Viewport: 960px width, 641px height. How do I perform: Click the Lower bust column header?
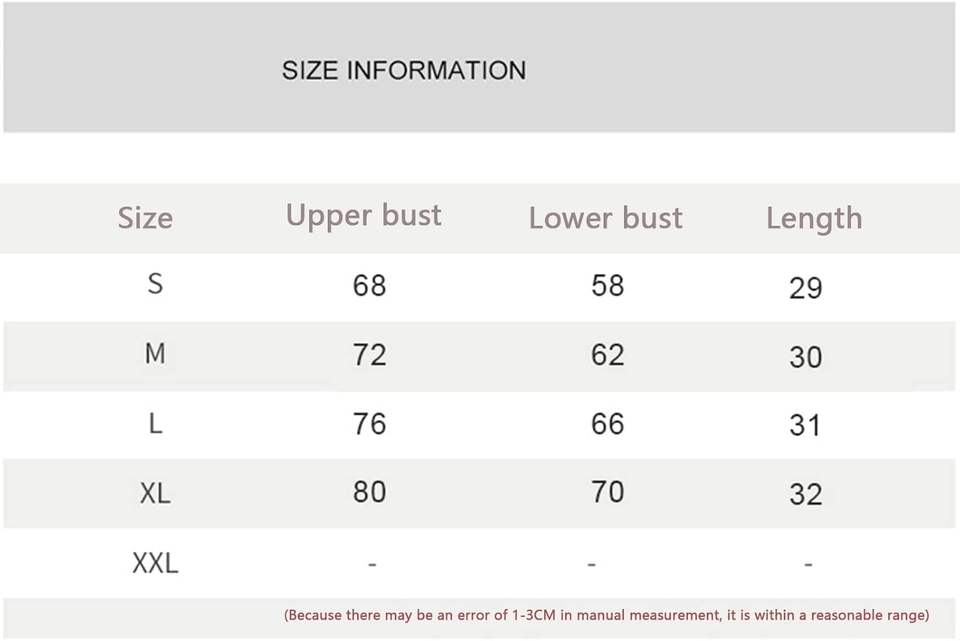605,218
